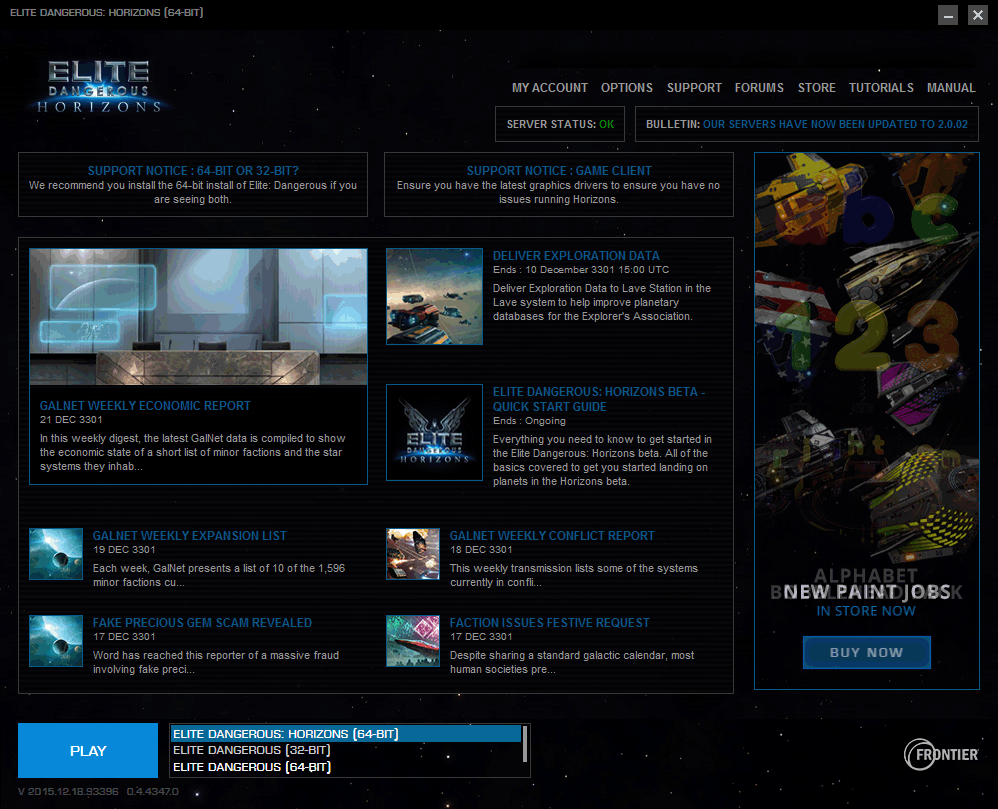Open Fake Precious Gem Scam Revealed headline

pyautogui.click(x=202, y=623)
